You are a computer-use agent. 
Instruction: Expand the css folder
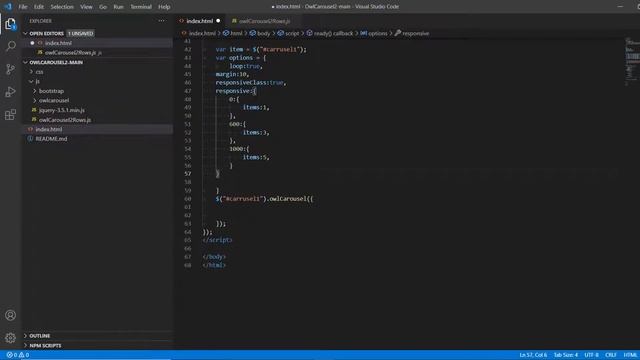click(x=31, y=72)
